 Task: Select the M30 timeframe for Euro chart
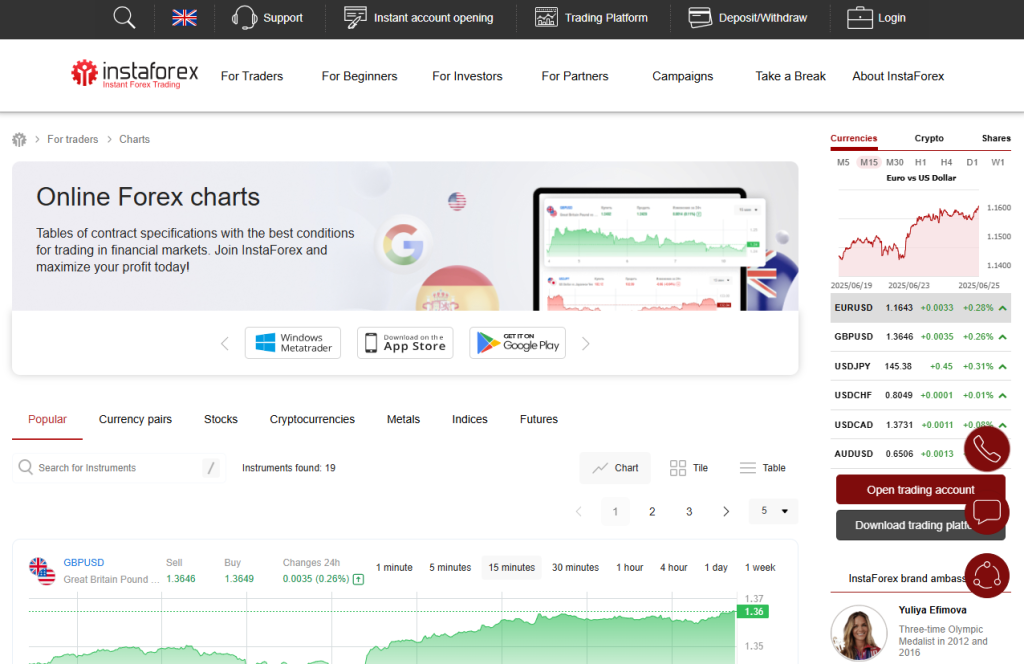click(895, 161)
